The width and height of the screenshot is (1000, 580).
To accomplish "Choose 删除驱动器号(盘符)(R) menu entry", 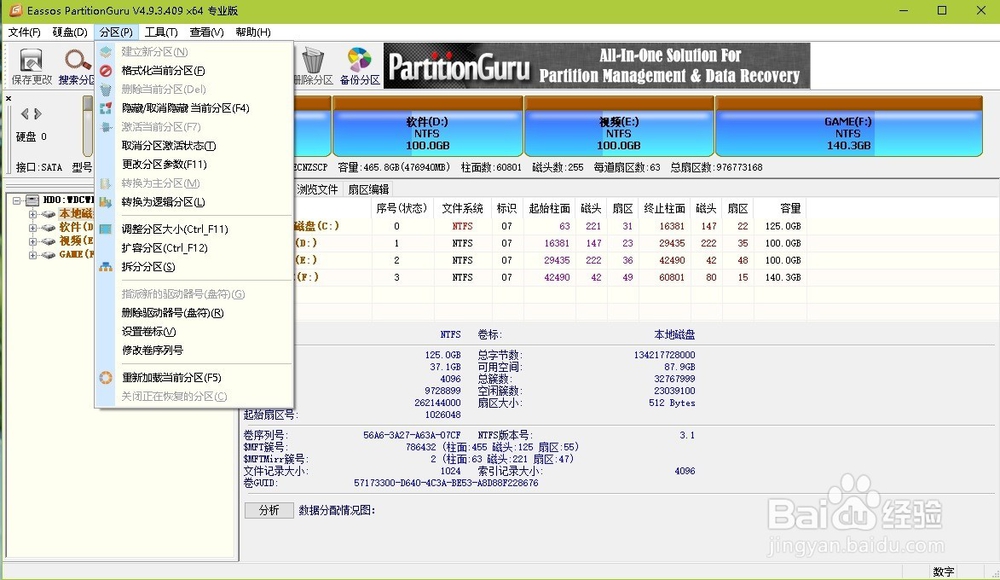I will tap(172, 313).
